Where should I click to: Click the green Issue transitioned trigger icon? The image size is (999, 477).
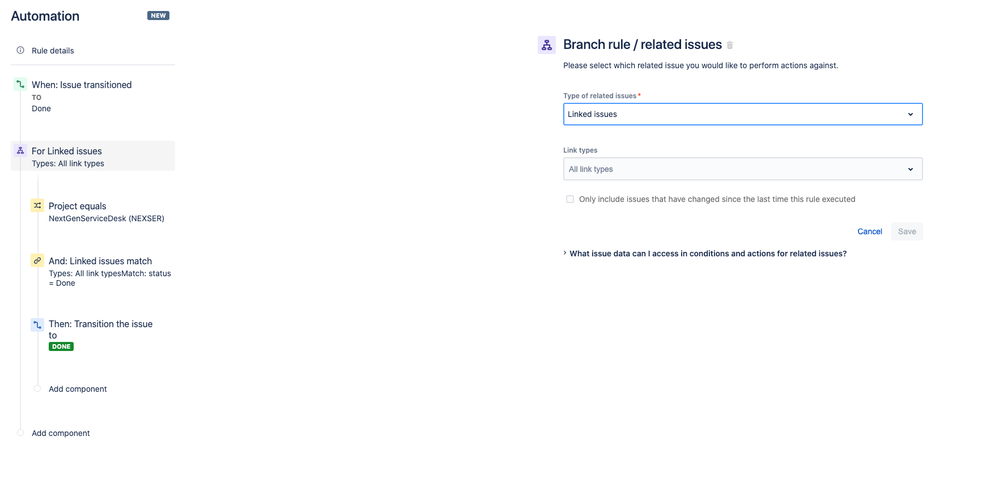(20, 84)
